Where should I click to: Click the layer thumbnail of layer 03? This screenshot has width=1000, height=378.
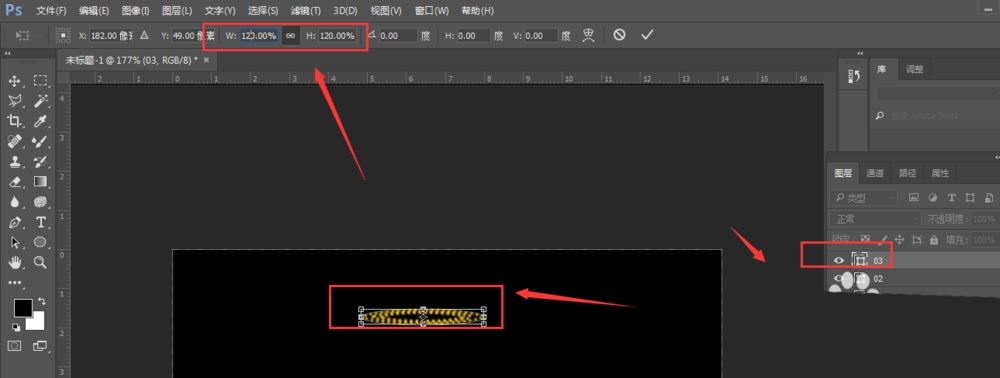860,260
